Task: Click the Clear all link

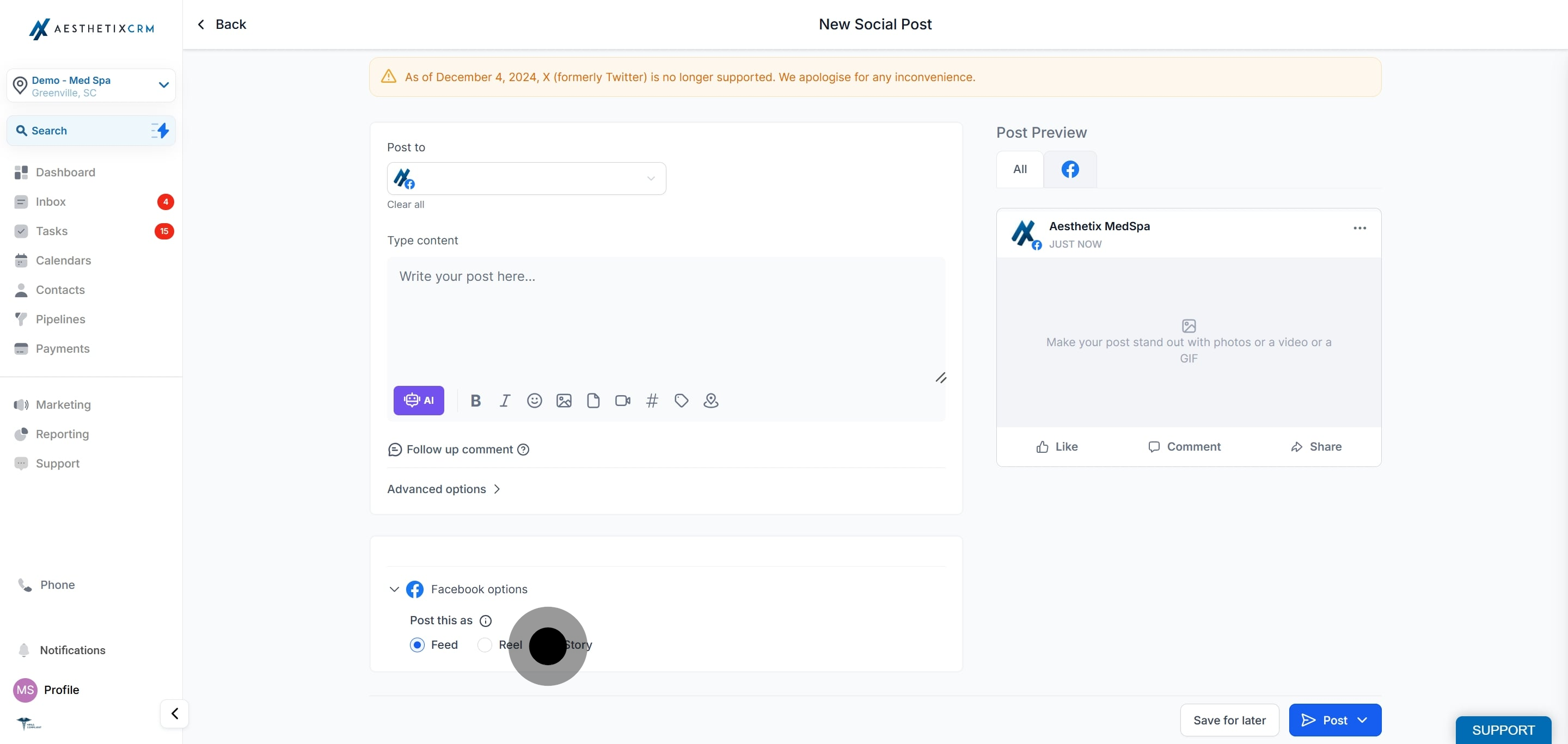Action: 406,205
